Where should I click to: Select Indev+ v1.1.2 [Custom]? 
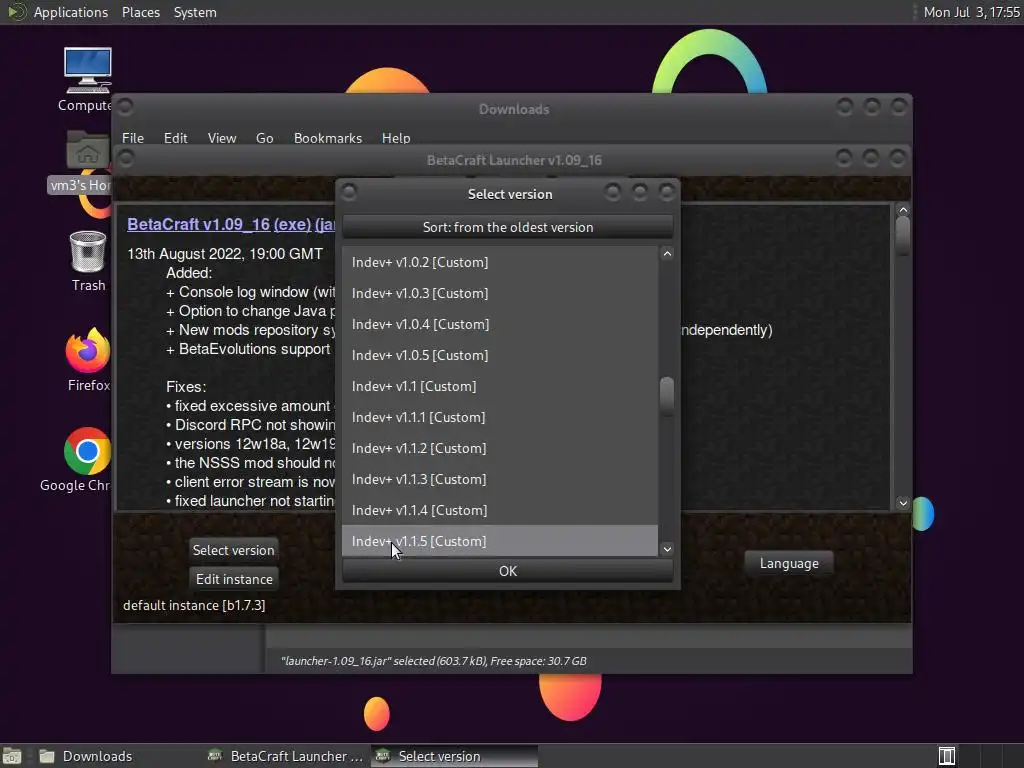click(x=500, y=448)
